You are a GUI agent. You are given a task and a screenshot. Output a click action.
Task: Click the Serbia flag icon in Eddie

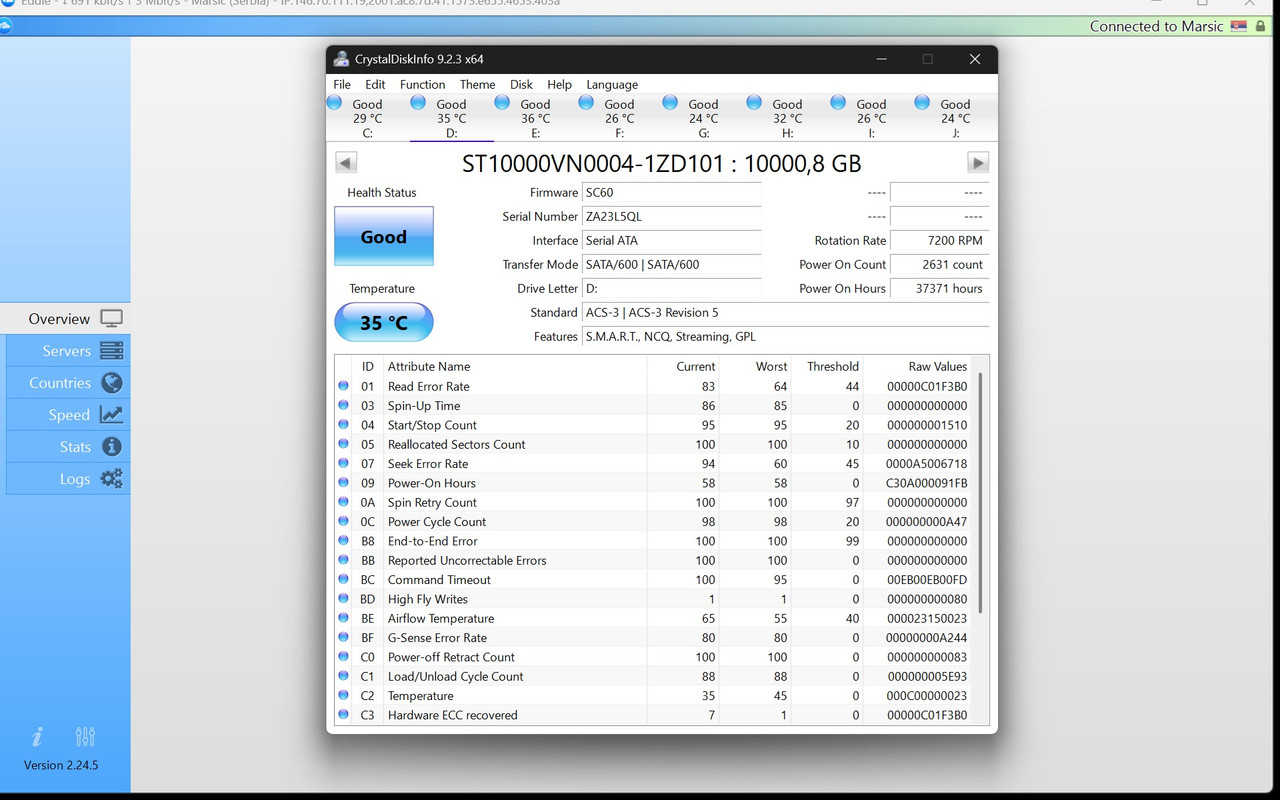point(1239,26)
